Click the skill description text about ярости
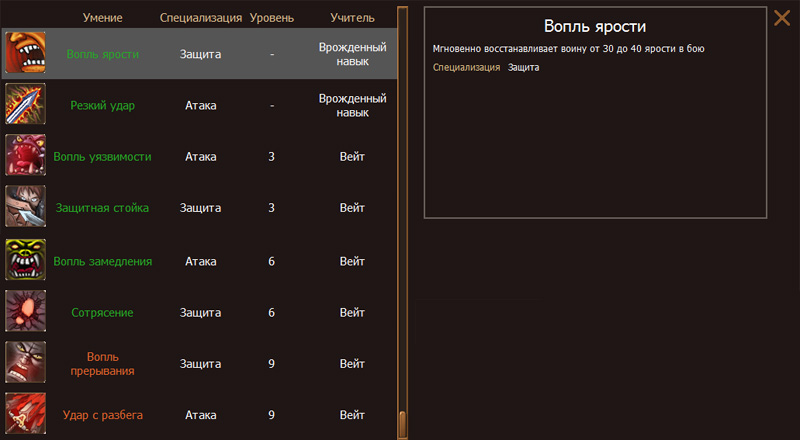The width and height of the screenshot is (800, 440). point(568,49)
